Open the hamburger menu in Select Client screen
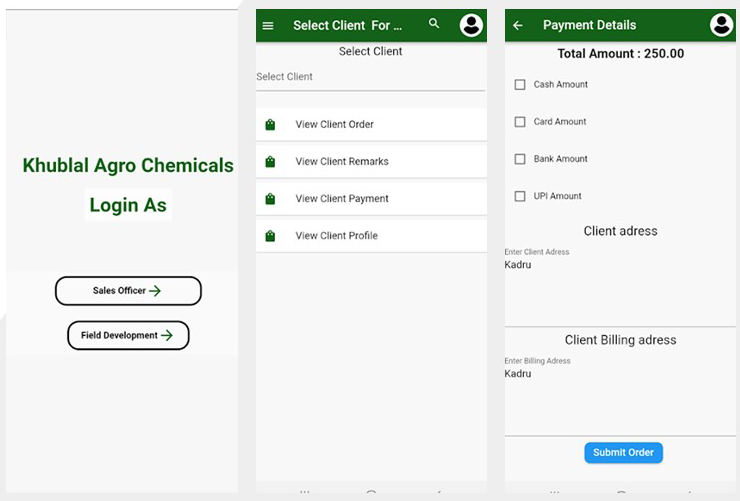The image size is (740, 501). [x=268, y=25]
